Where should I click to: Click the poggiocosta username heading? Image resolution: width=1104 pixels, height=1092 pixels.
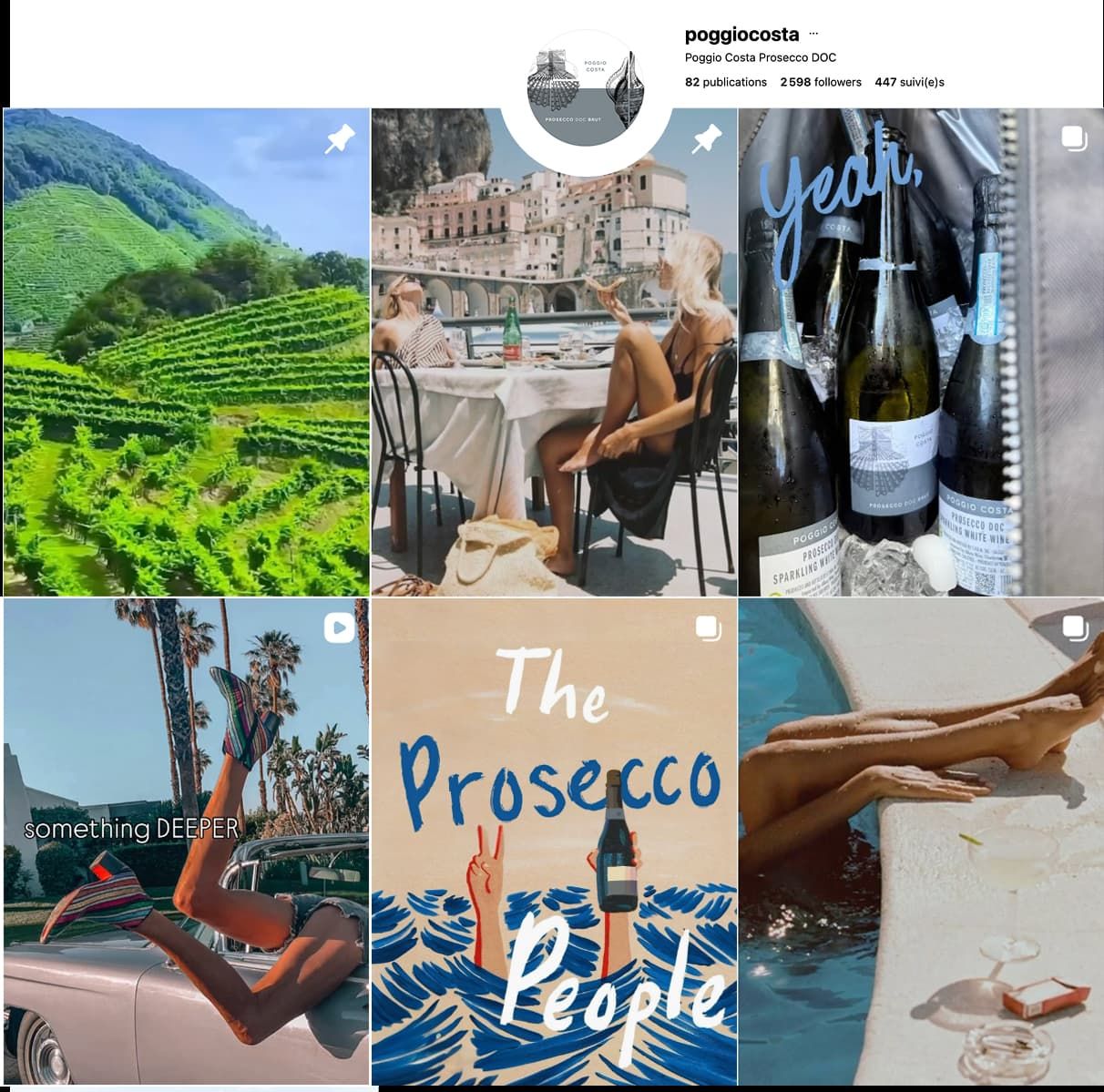[741, 35]
